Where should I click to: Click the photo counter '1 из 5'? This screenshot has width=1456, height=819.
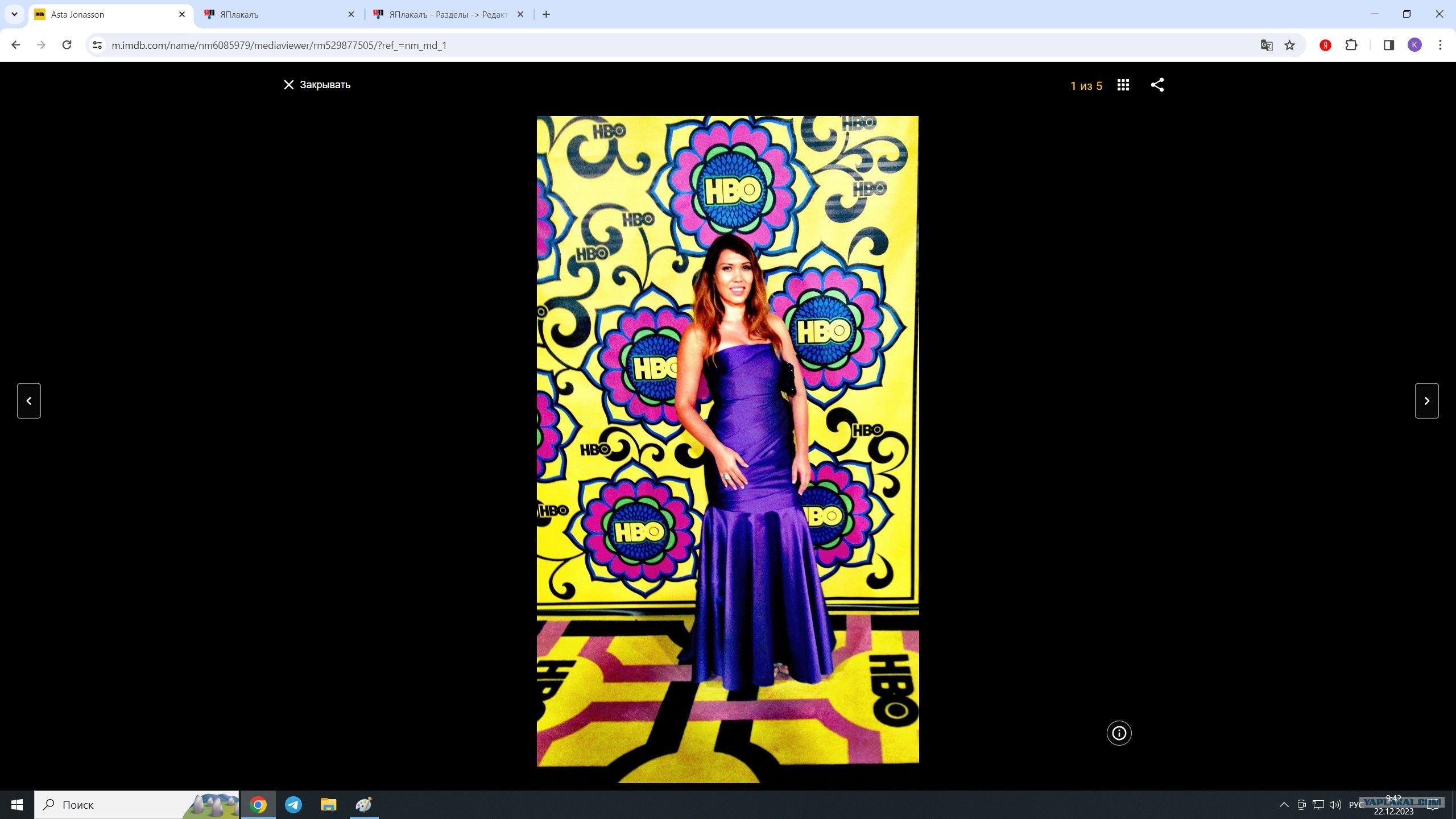click(x=1086, y=86)
